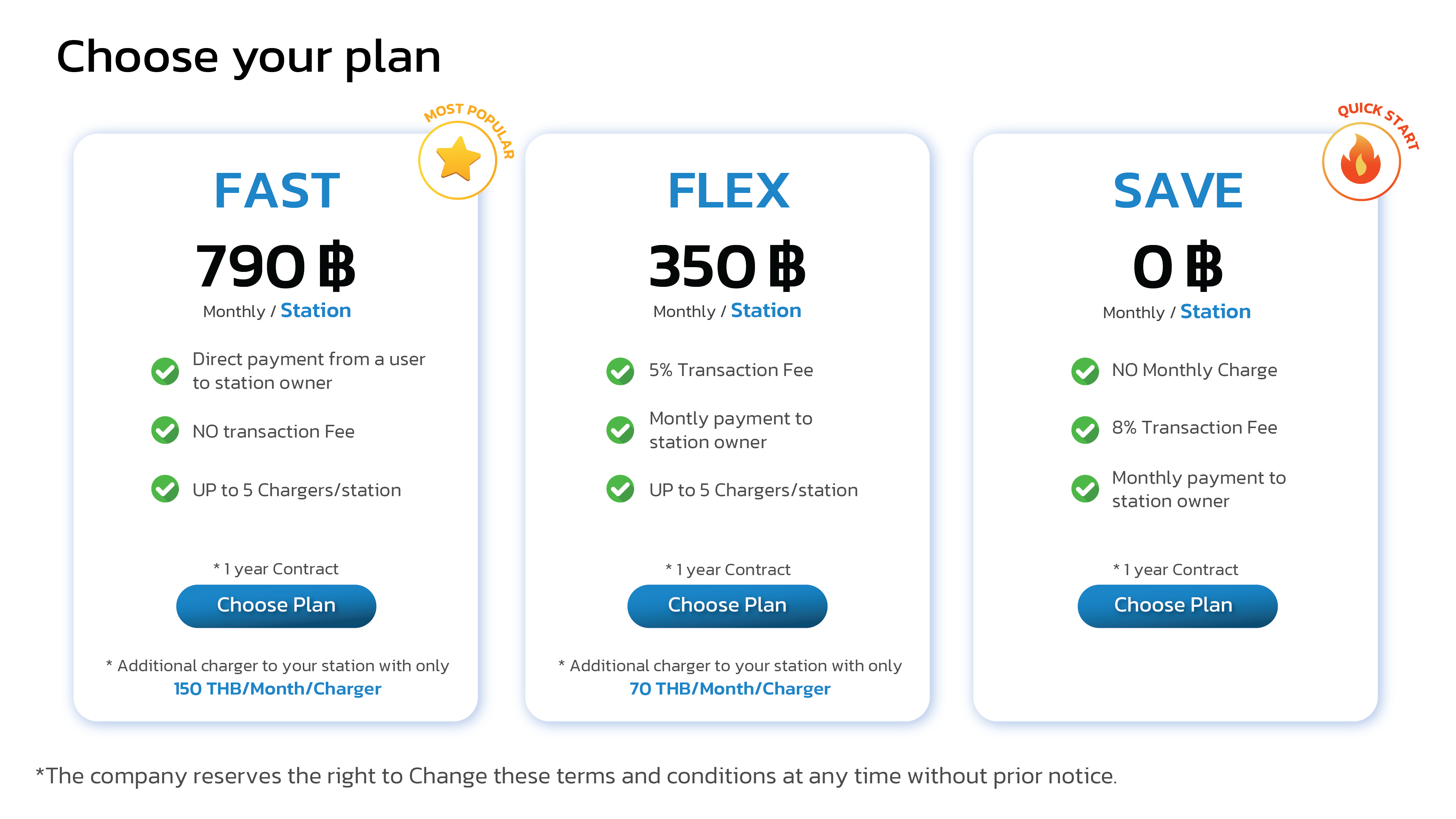This screenshot has height=819, width=1456.
Task: Choose the FAST plan button
Action: [x=276, y=605]
